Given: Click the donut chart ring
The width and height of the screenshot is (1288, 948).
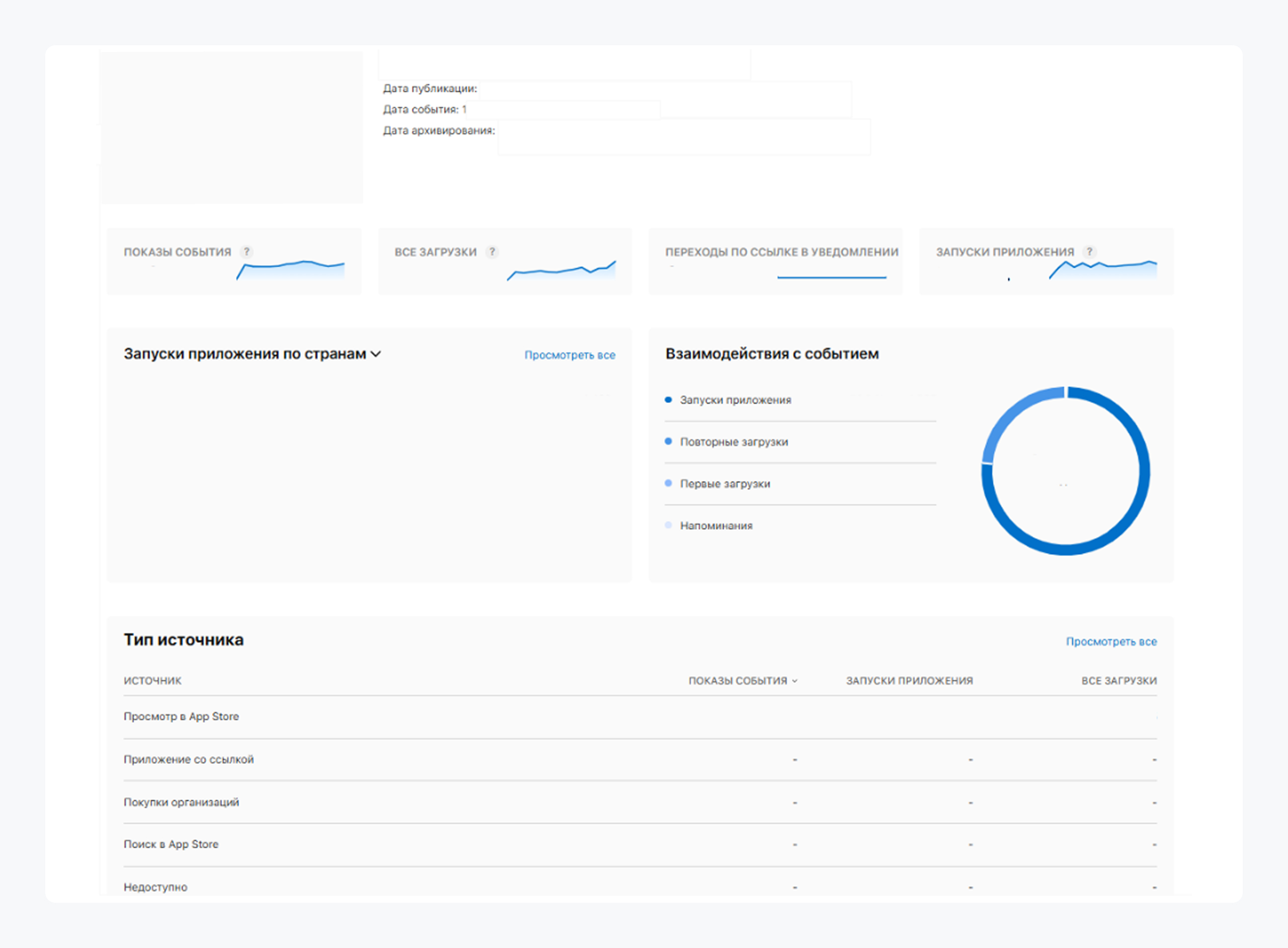Looking at the screenshot, I should 1144,470.
